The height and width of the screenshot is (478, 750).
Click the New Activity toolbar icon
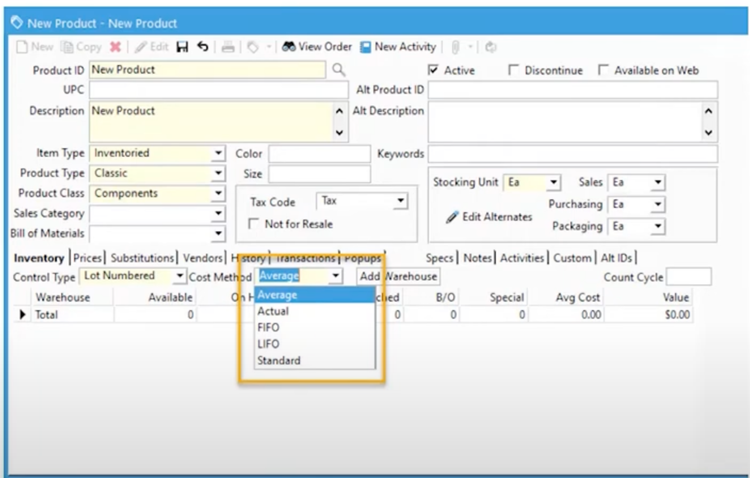pos(398,47)
